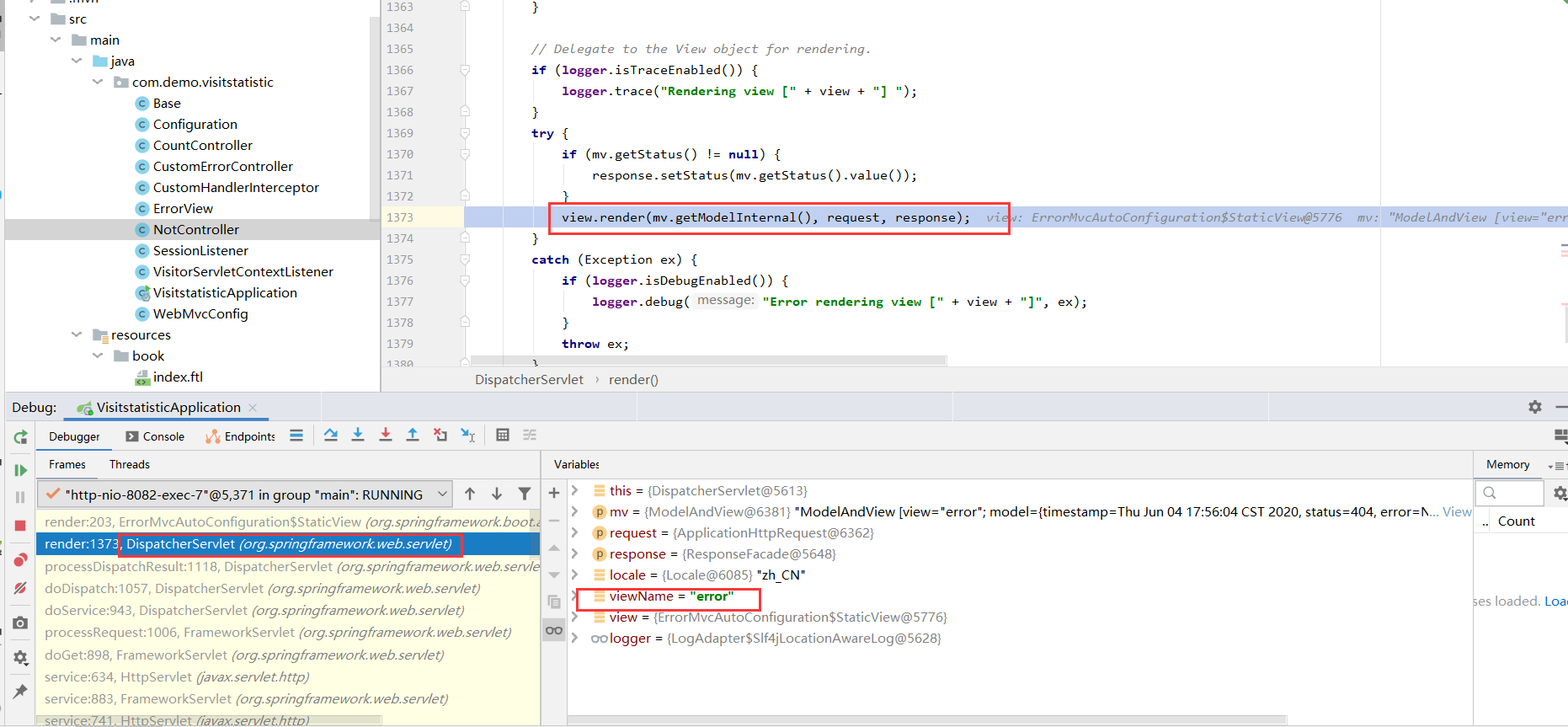This screenshot has width=1568, height=727.
Task: Collapse the src folder
Action: tap(35, 19)
